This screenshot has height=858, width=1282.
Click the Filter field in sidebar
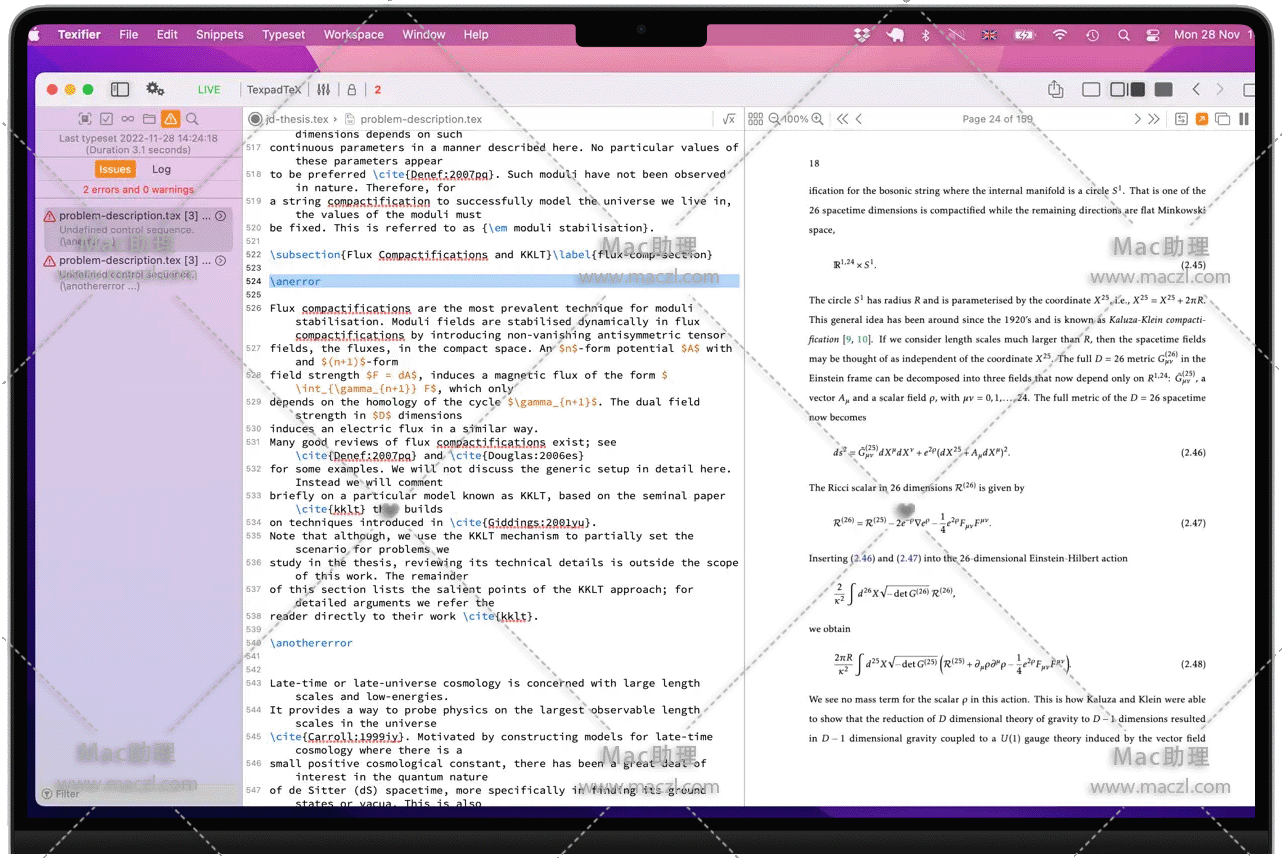tap(67, 794)
